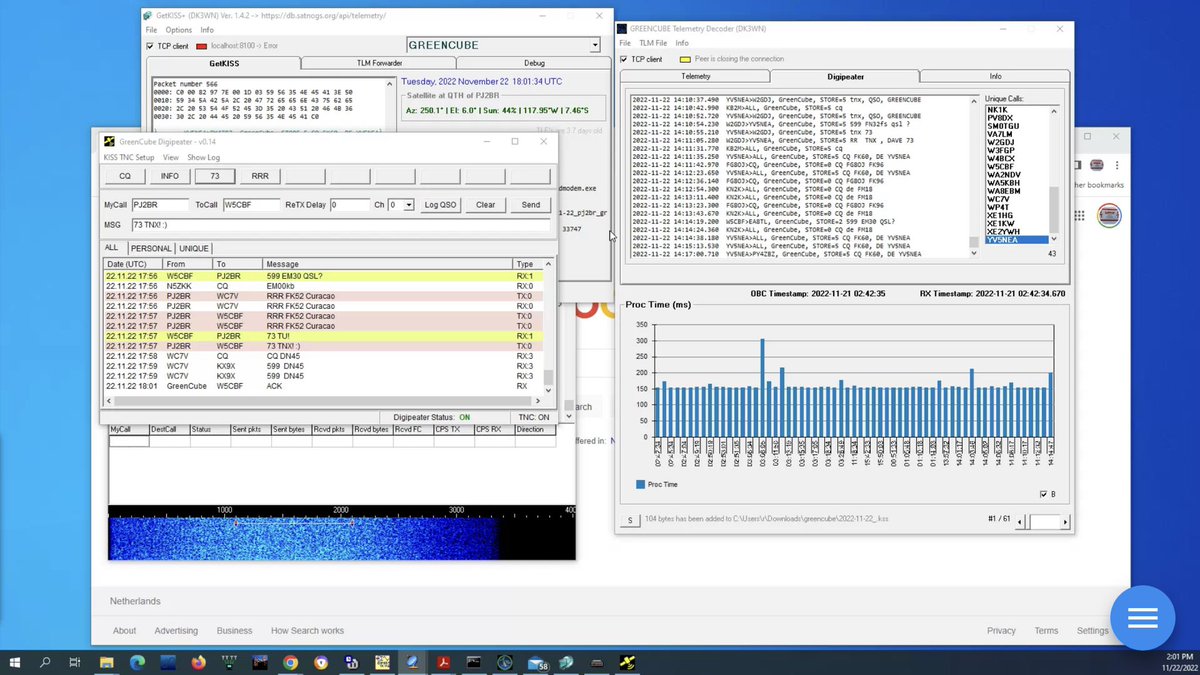This screenshot has height=675, width=1200.
Task: Click MyCall input field
Action: 161,204
